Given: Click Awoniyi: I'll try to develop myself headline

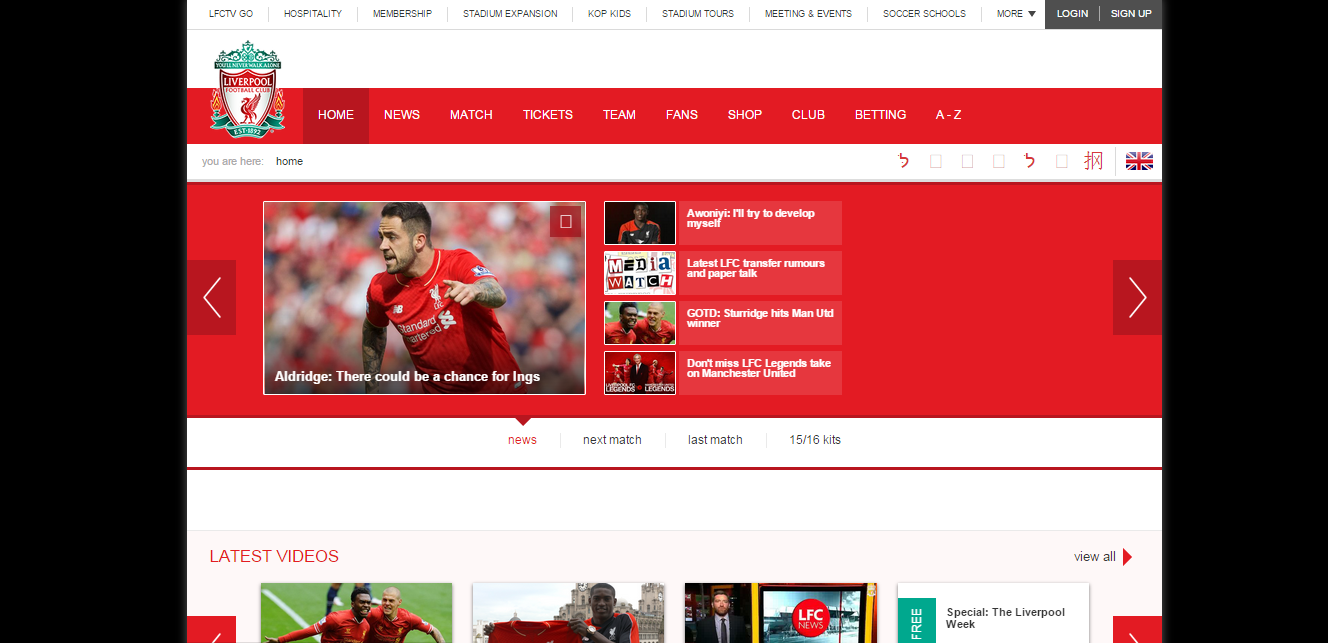Looking at the screenshot, I should [x=751, y=218].
